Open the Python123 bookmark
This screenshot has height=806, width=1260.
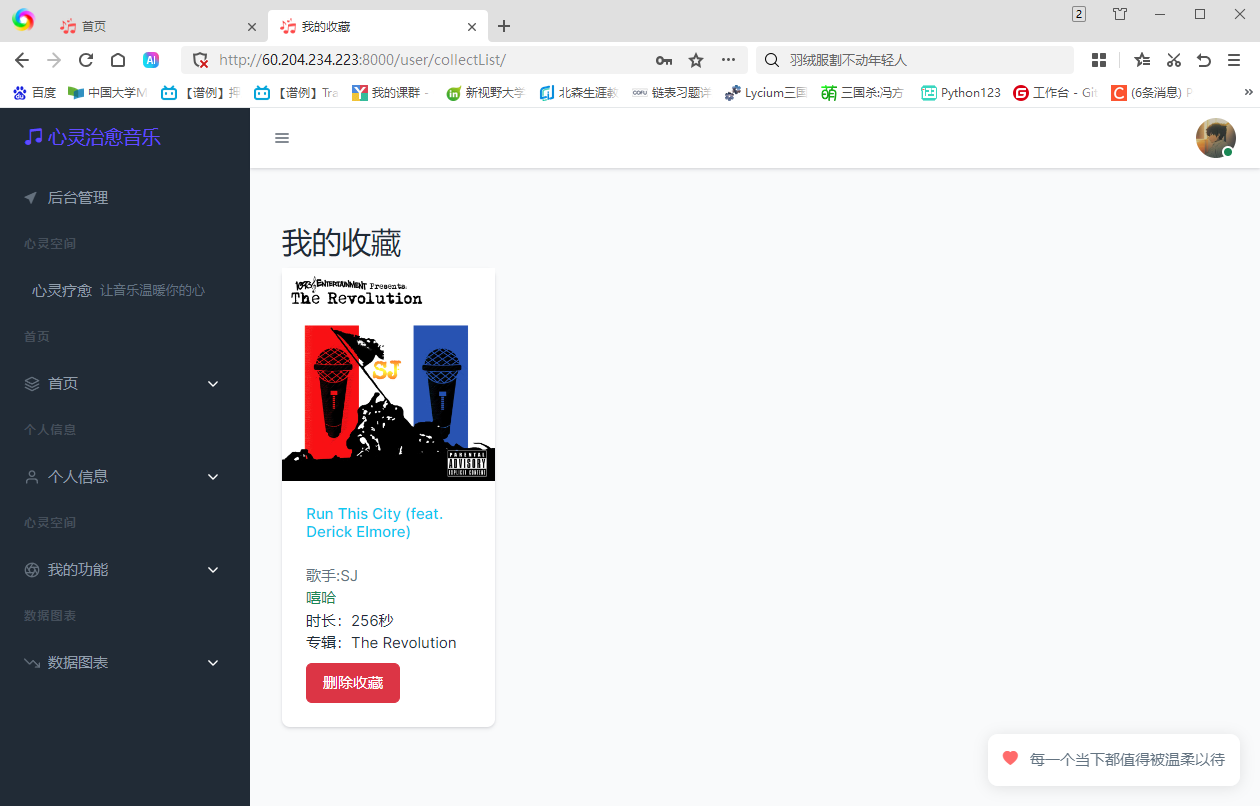pyautogui.click(x=961, y=93)
